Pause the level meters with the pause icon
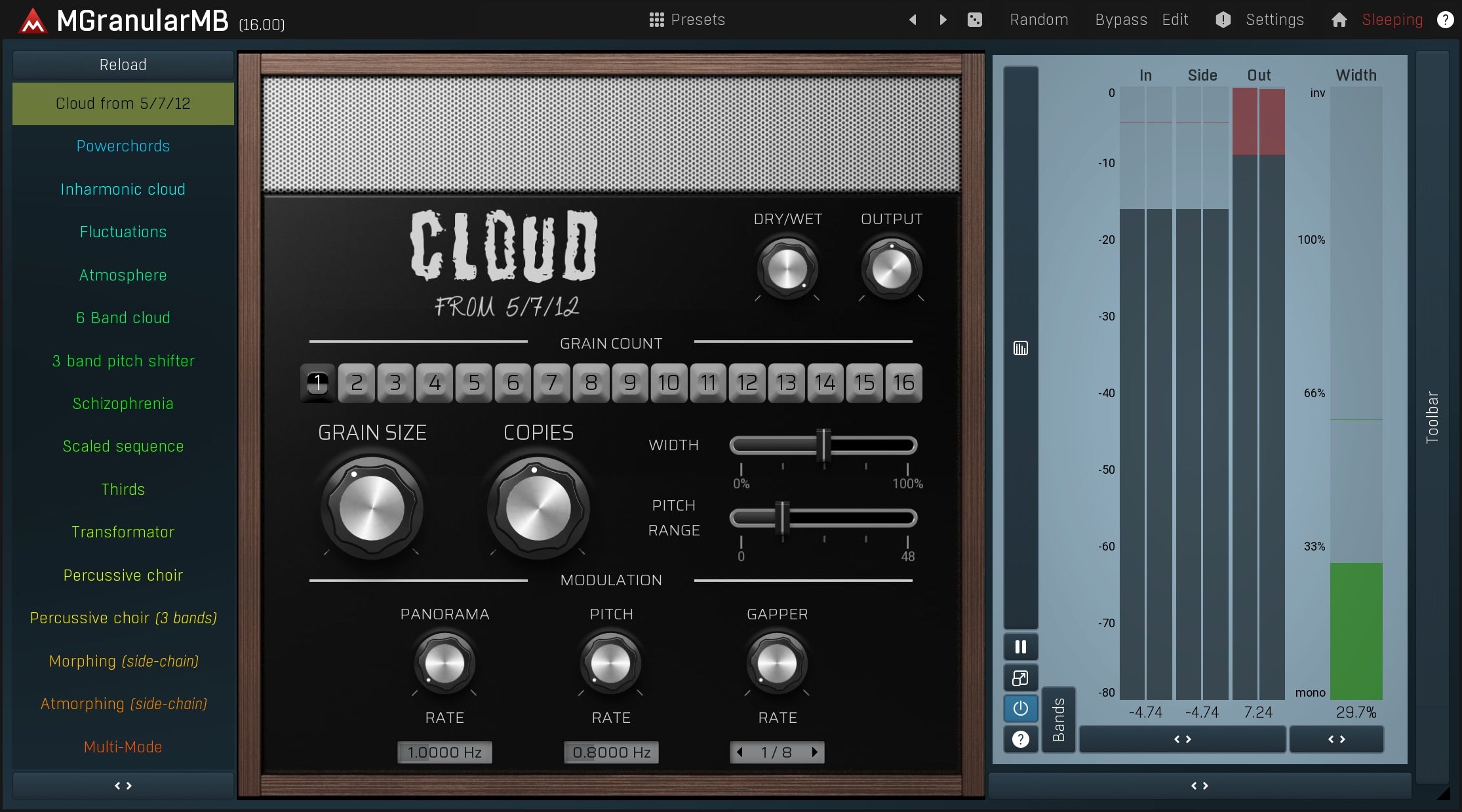 click(x=1020, y=647)
